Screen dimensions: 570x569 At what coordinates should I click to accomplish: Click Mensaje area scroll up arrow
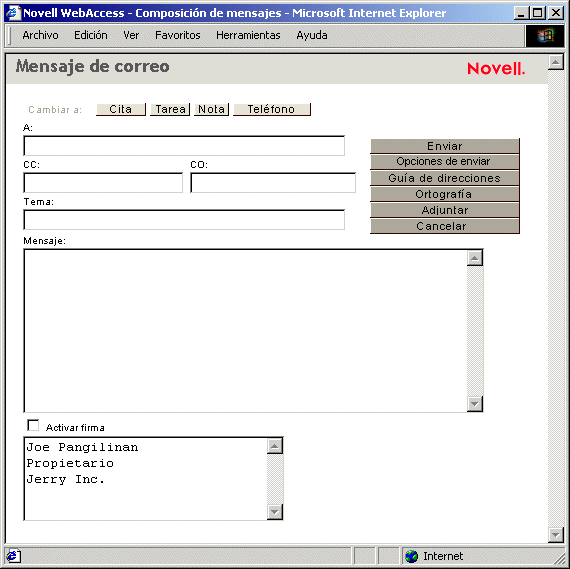(475, 258)
